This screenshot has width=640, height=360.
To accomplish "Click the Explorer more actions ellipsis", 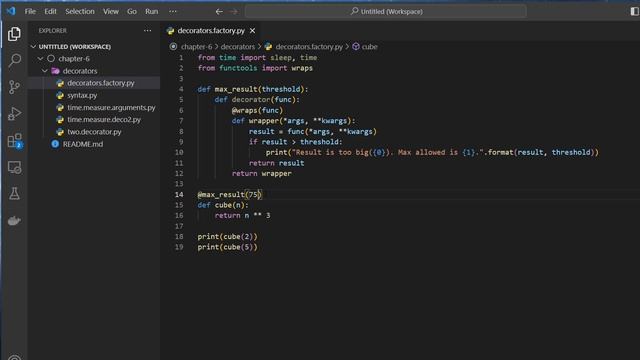I will (147, 31).
